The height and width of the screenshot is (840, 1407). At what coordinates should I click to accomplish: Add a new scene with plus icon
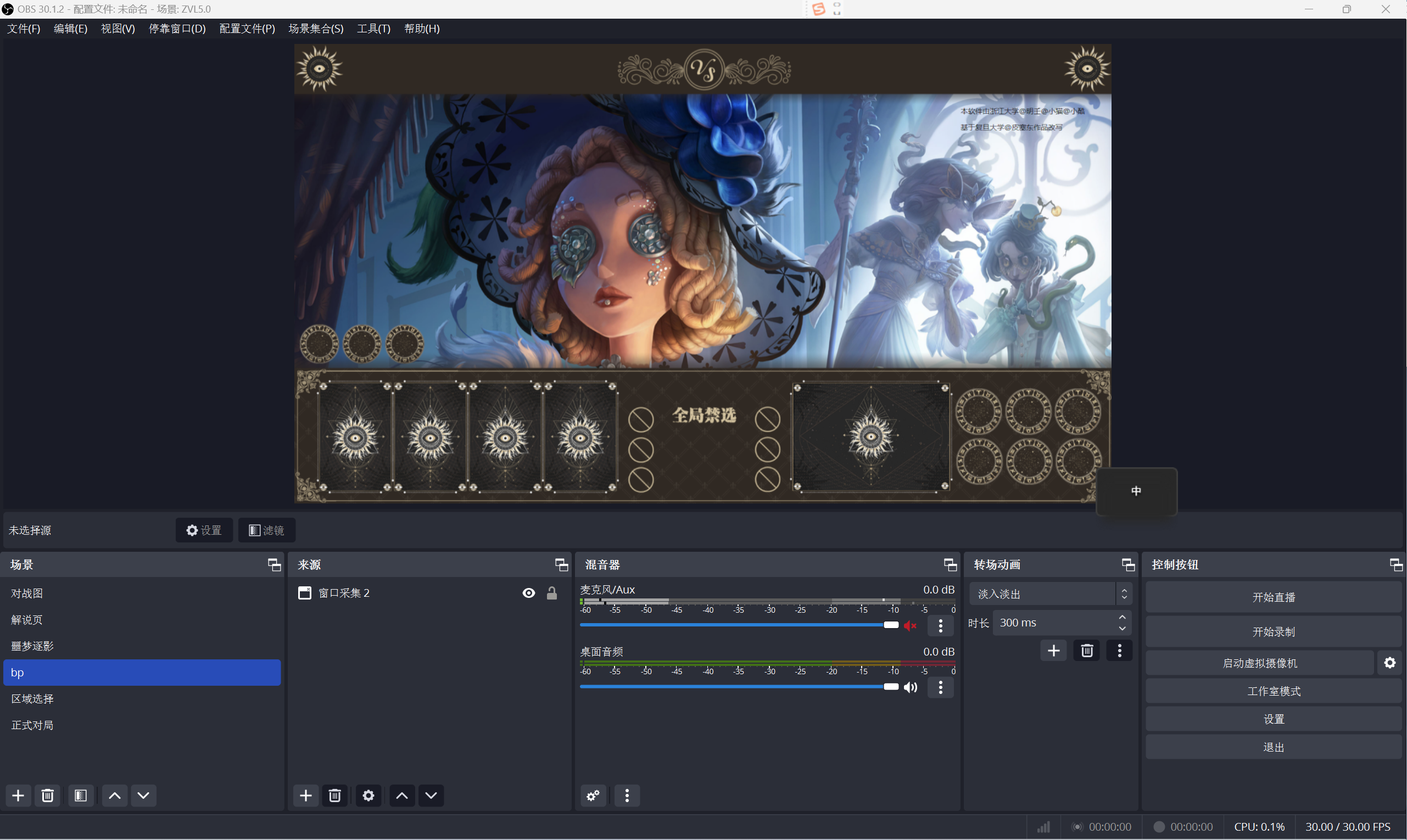click(x=18, y=796)
